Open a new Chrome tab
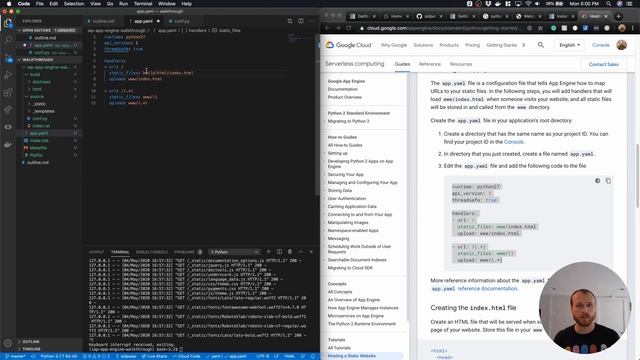Image resolution: width=640 pixels, height=360 pixels. [x=618, y=16]
